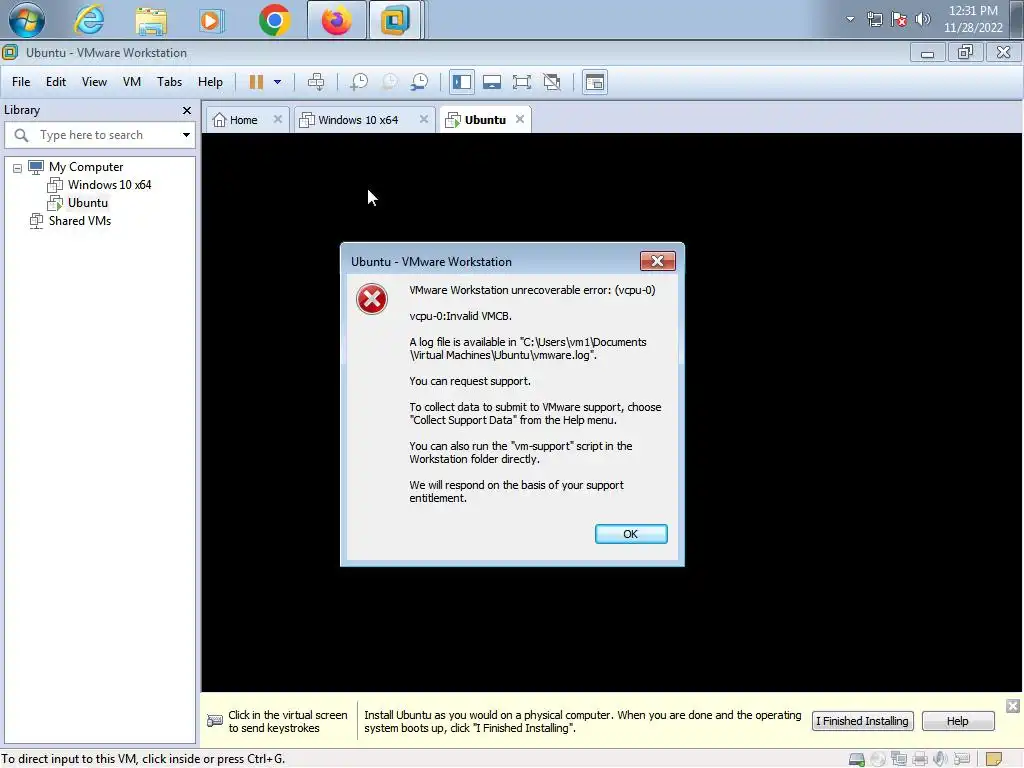Select the Ubuntu tab

click(485, 120)
